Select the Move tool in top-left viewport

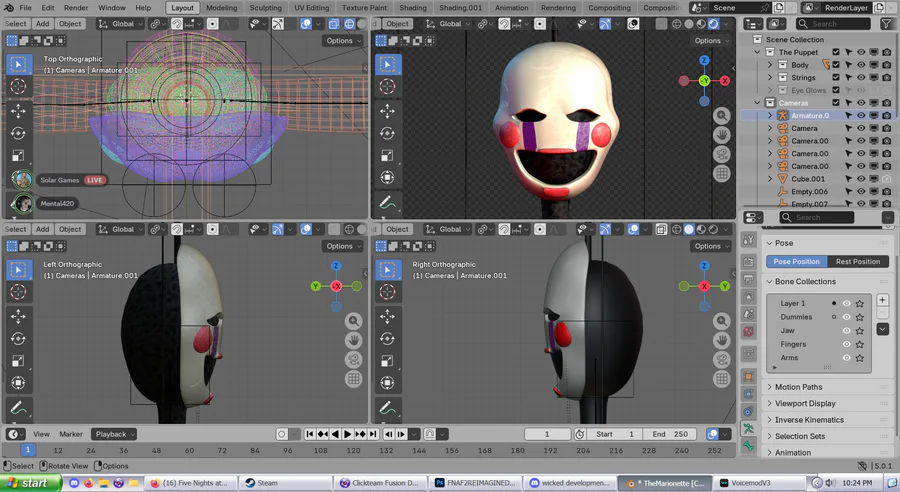pyautogui.click(x=18, y=109)
